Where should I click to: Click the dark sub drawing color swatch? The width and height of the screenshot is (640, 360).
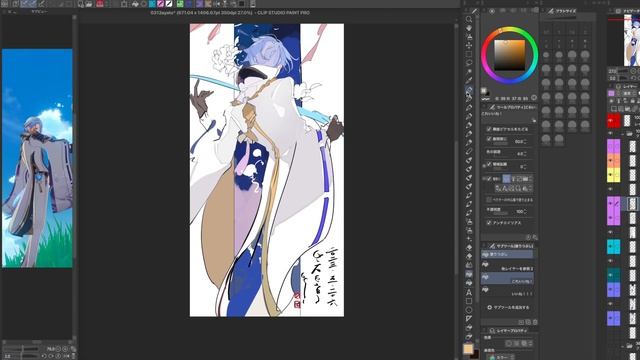pos(475,354)
